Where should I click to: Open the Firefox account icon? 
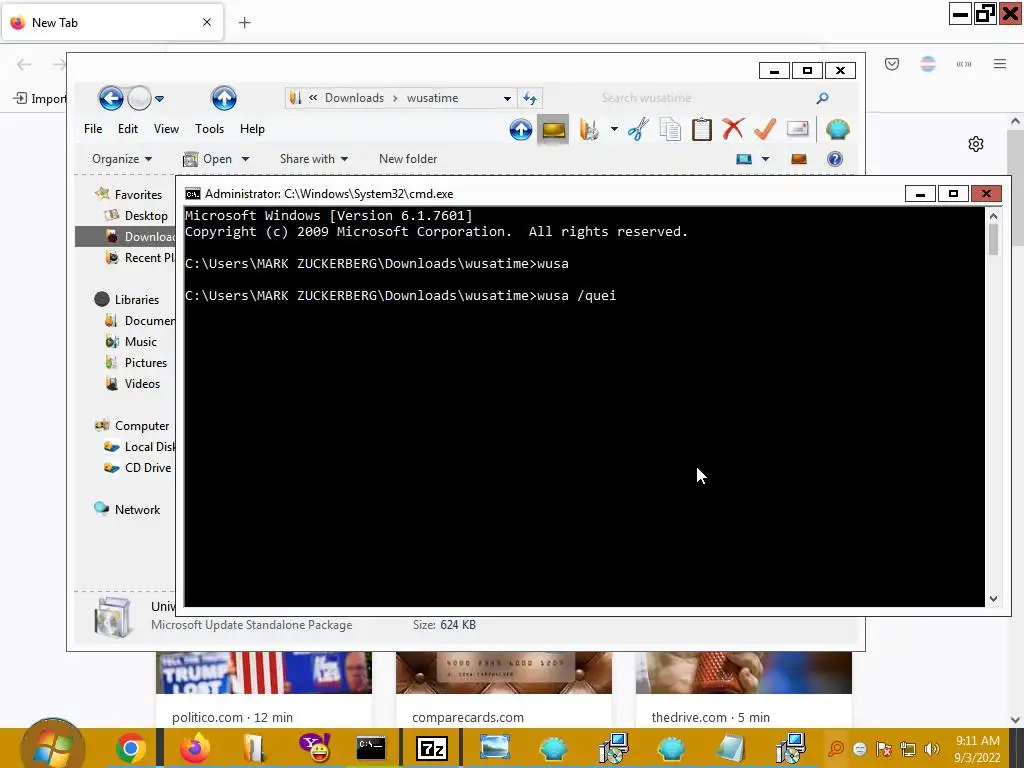[927, 64]
